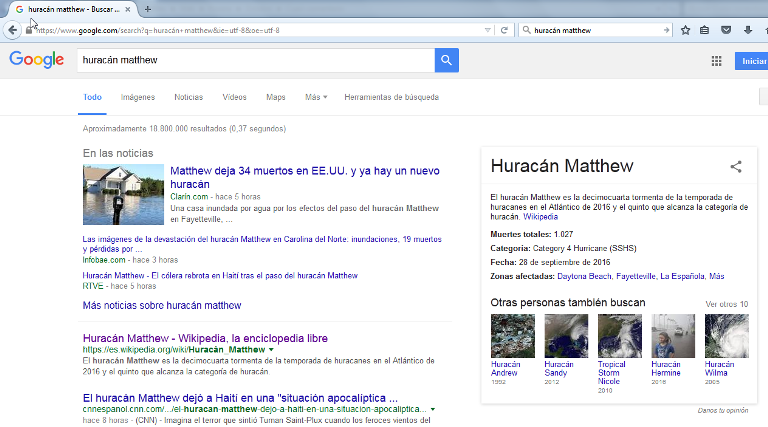Image resolution: width=768 pixels, height=427 pixels.
Task: Open the bookmarks list icon
Action: [x=704, y=30]
